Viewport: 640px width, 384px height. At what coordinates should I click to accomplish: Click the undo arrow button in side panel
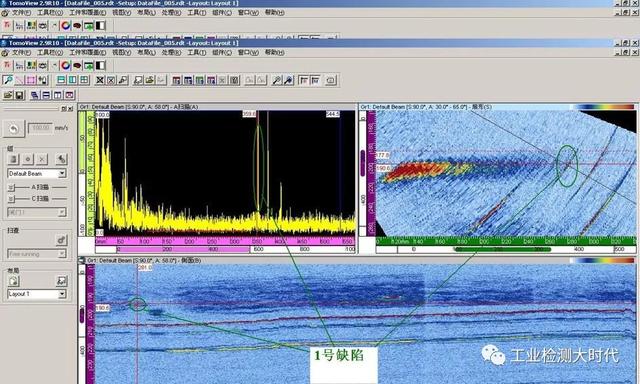[13, 129]
